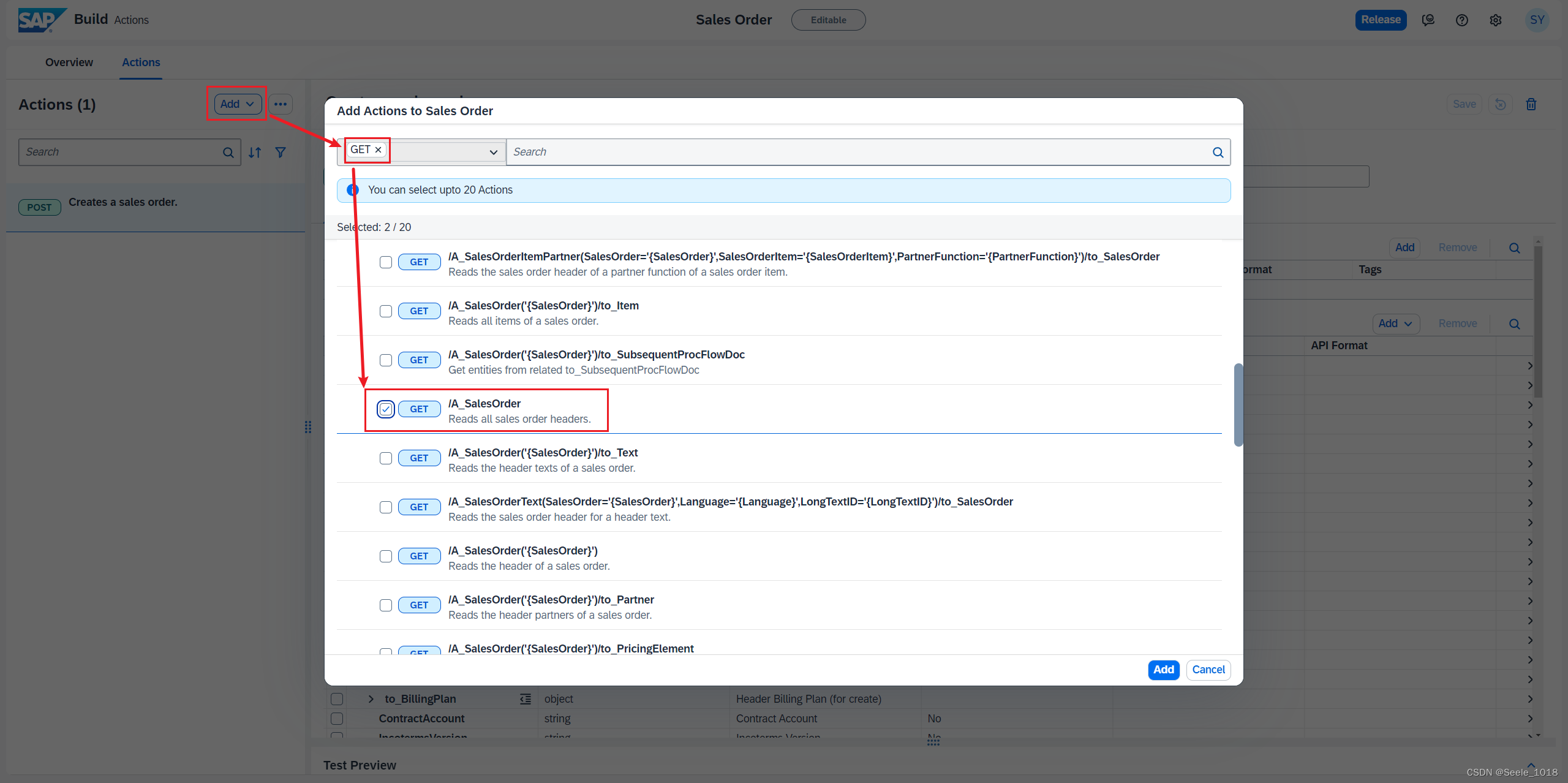1568x783 pixels.
Task: Expand the to_BillingPlan tree row
Action: (x=371, y=699)
